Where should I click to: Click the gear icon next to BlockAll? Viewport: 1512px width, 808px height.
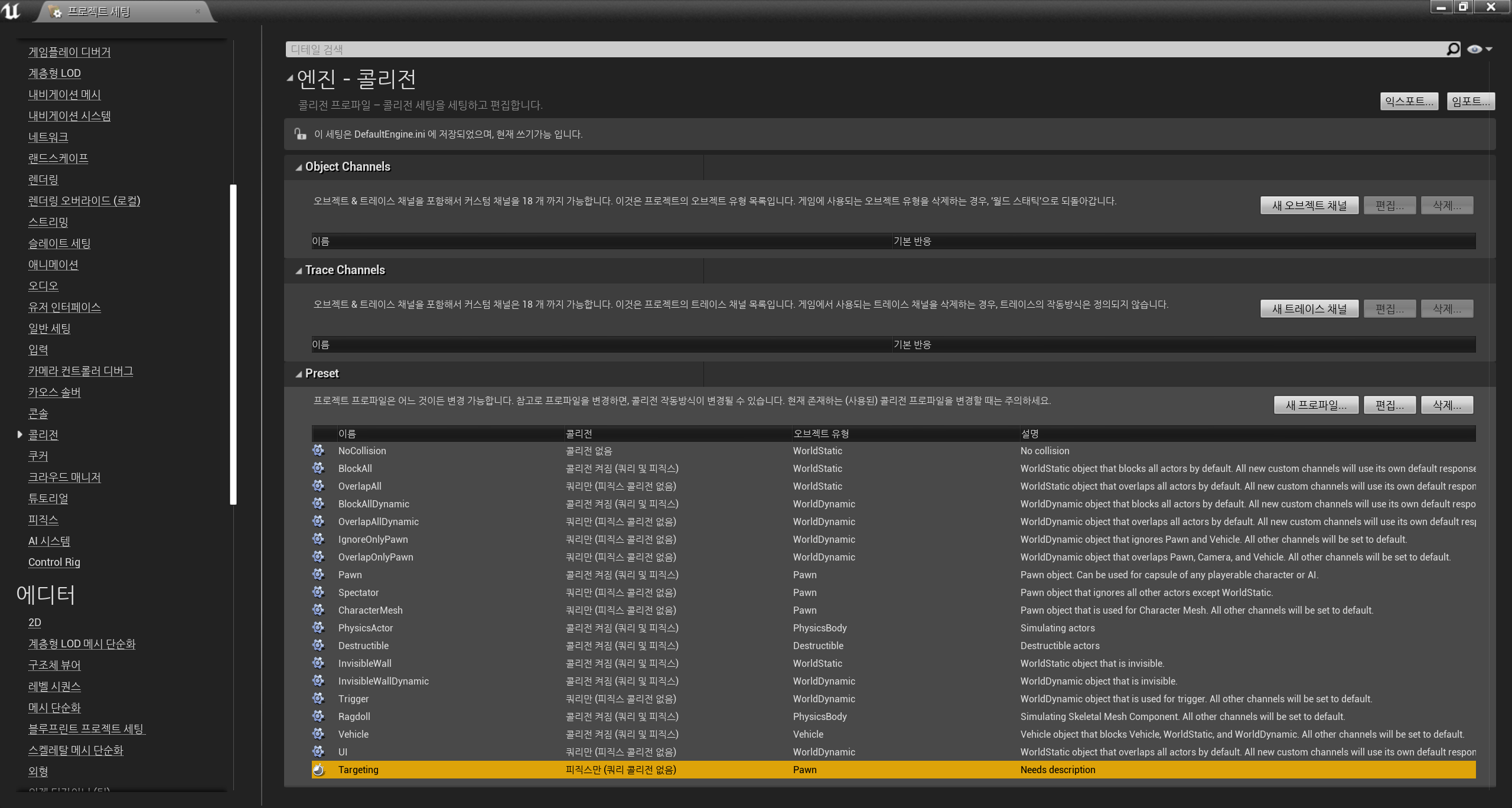[318, 468]
